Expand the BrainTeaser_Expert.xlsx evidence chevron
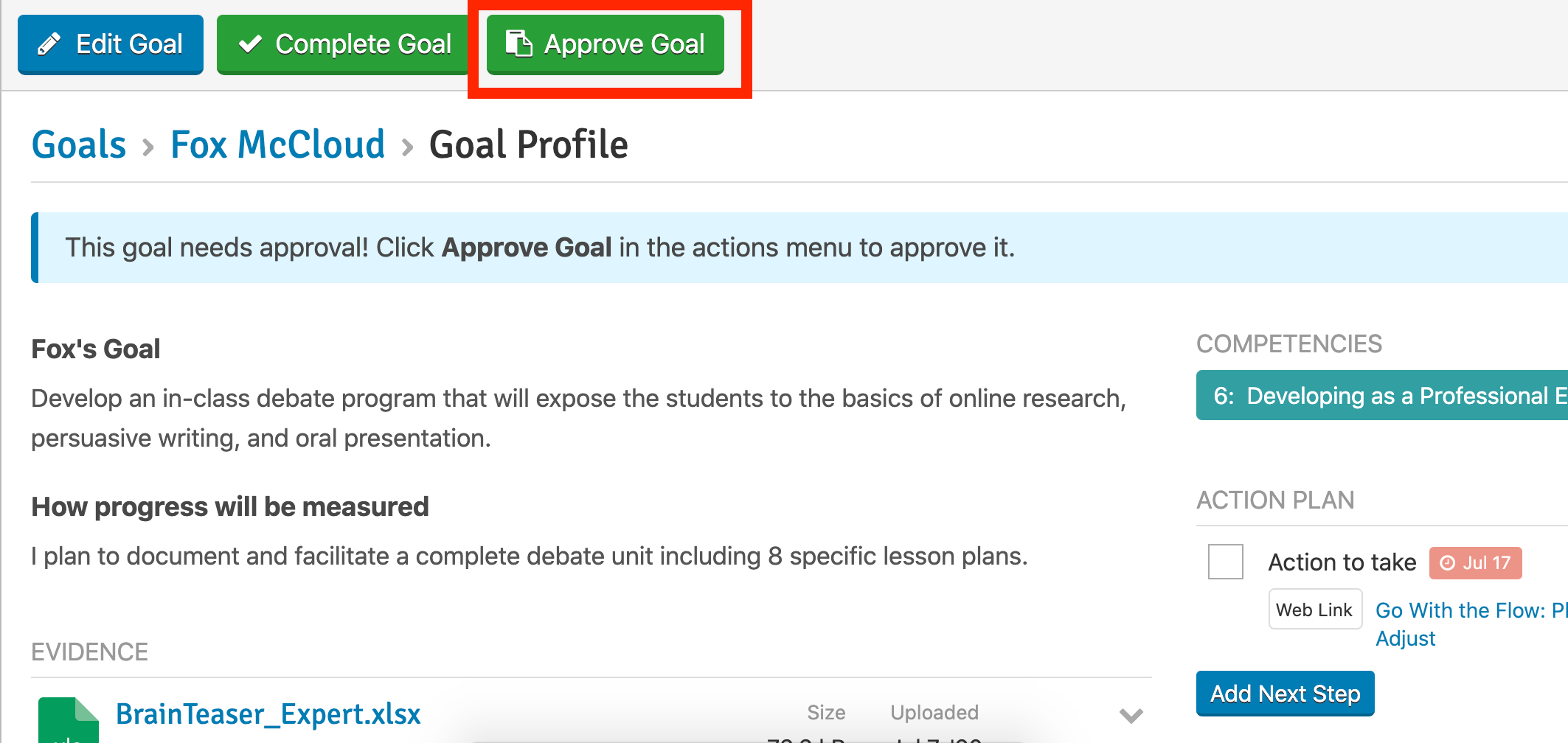Screen dimensions: 1568x743 click(x=1131, y=715)
